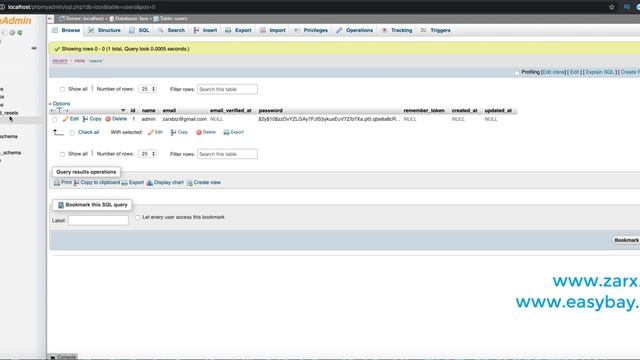The image size is (640, 360).
Task: Click Print in query results operations
Action: [62, 182]
